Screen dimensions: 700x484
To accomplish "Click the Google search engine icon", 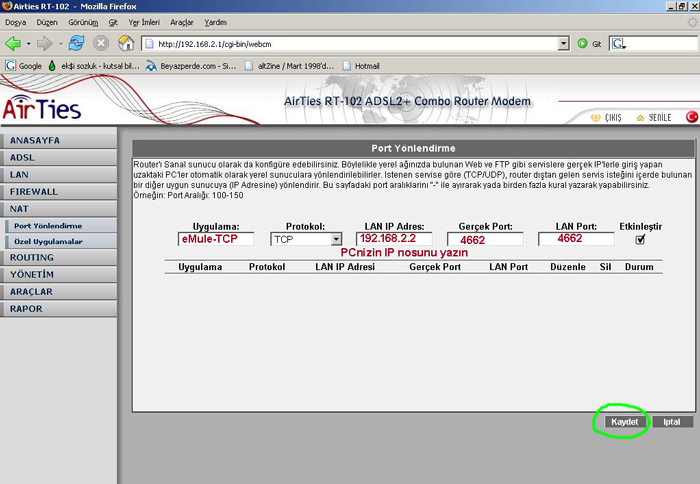I will 618,44.
